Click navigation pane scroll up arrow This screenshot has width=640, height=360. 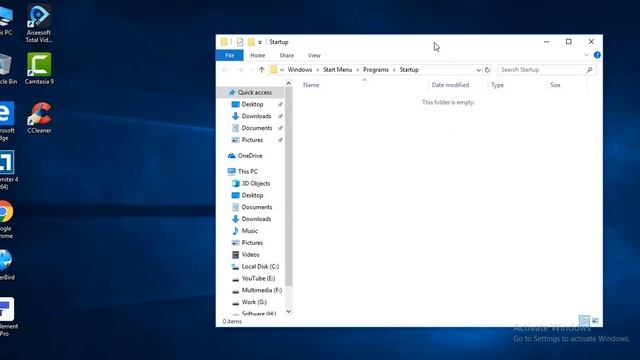click(289, 83)
